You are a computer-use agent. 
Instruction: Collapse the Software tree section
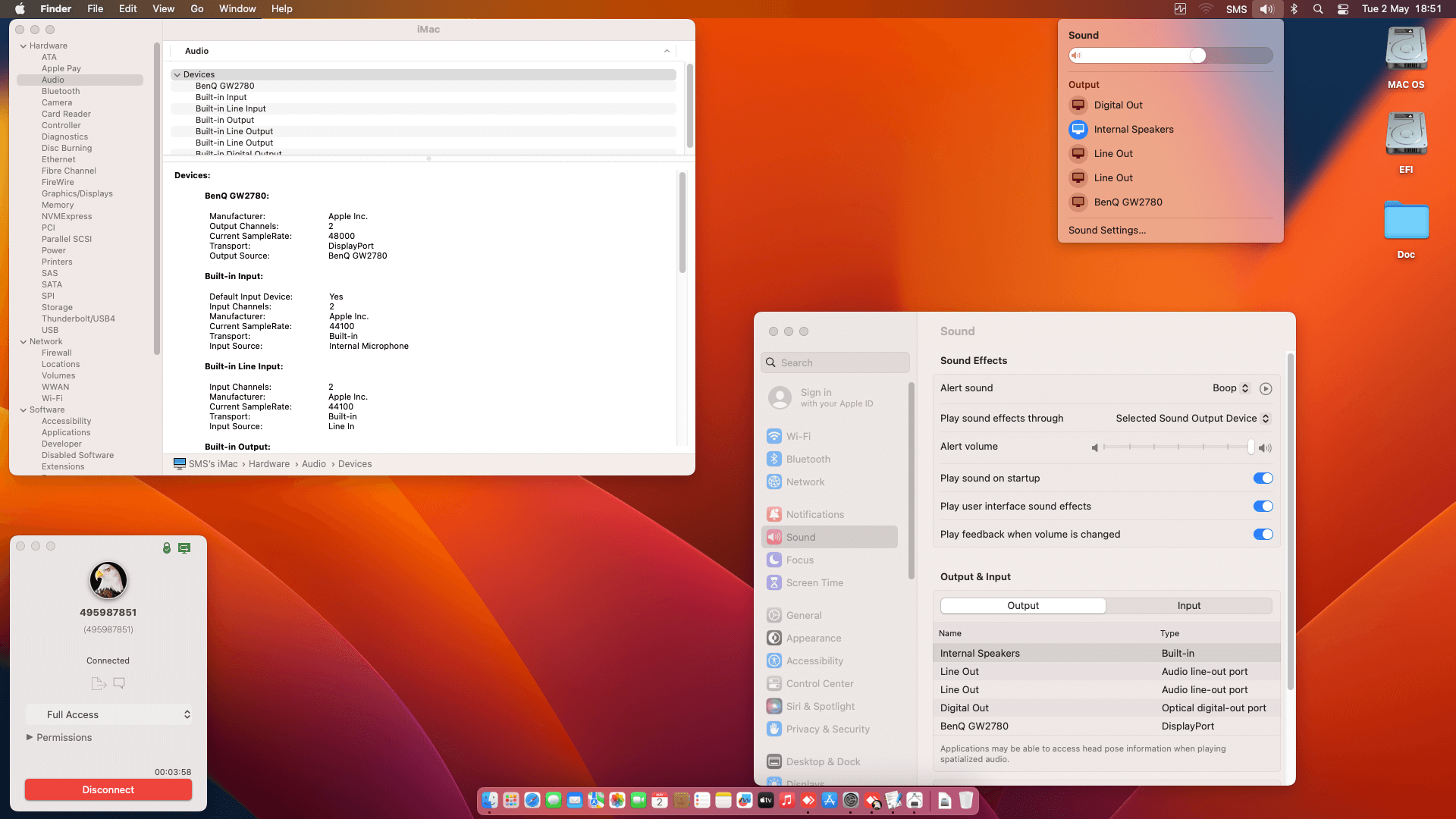point(24,410)
